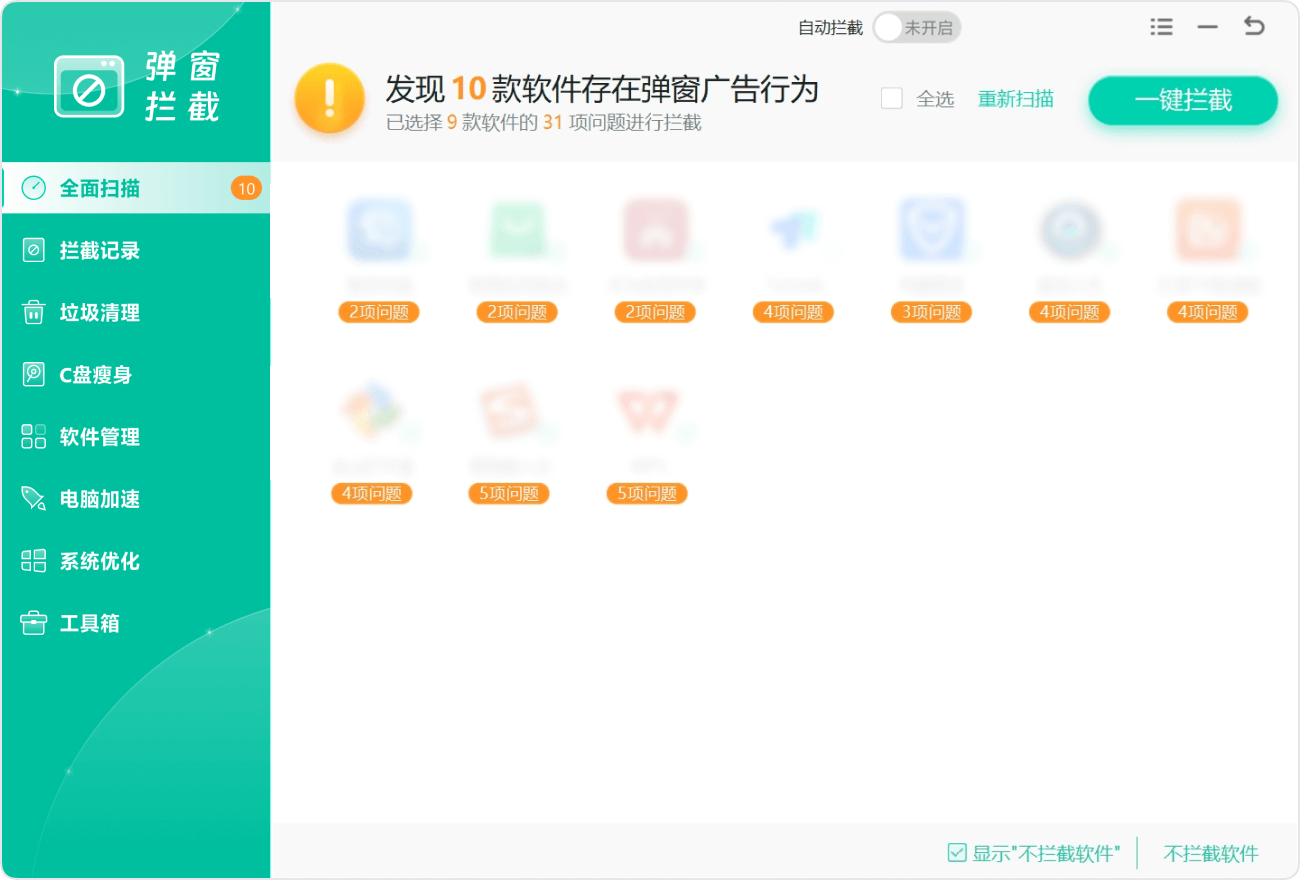
Task: Switch to 系统优化 in the sidebar
Action: 100,561
